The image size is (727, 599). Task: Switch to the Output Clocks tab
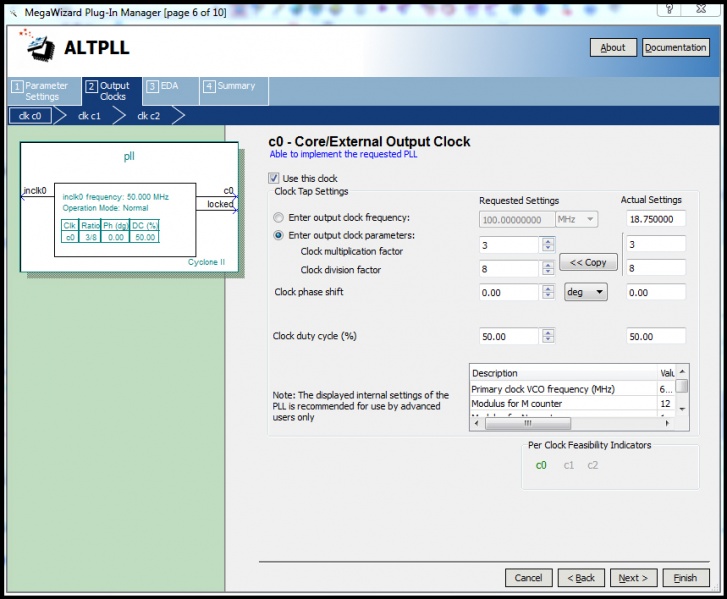(x=112, y=91)
